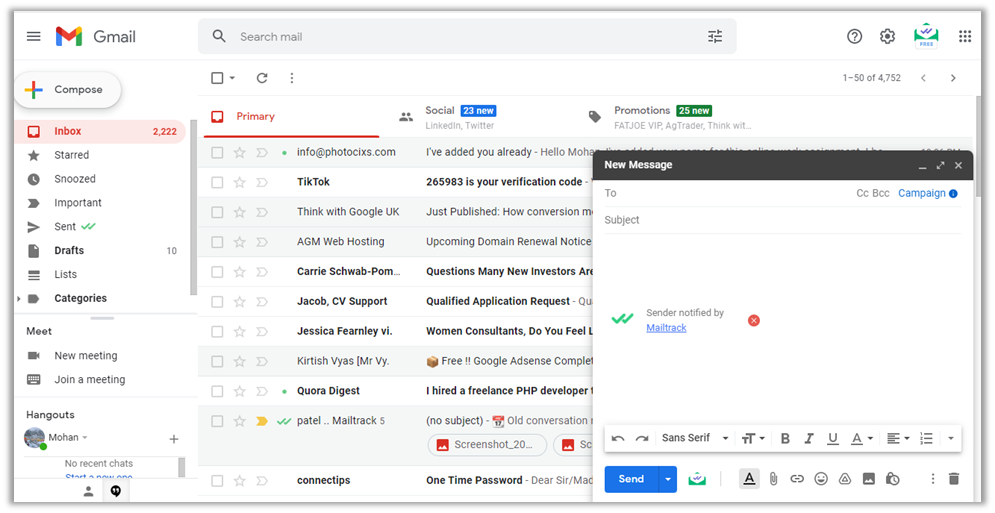
Task: Show search options filter icon
Action: point(715,36)
